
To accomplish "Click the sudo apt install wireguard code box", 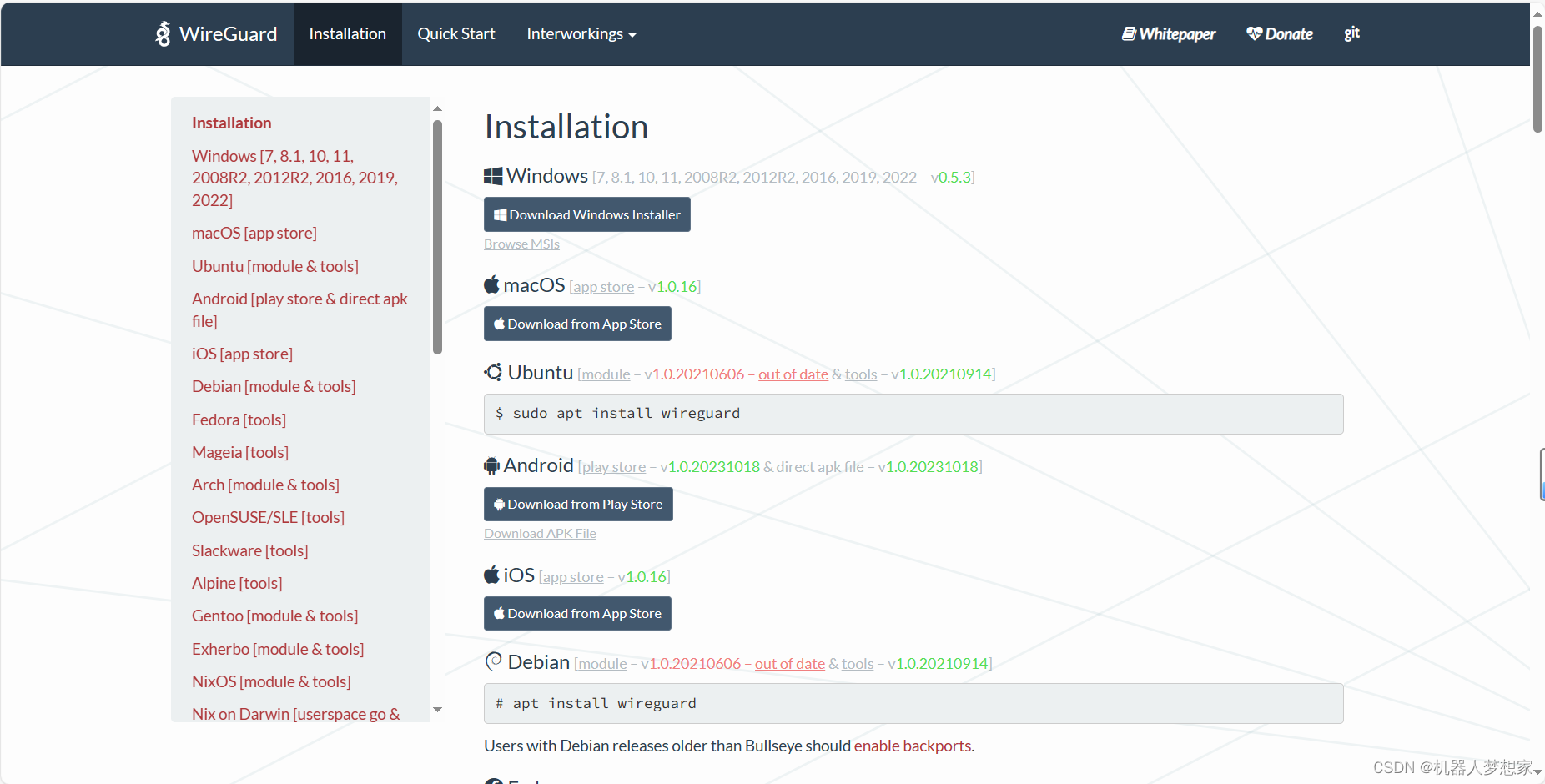I will click(x=913, y=414).
